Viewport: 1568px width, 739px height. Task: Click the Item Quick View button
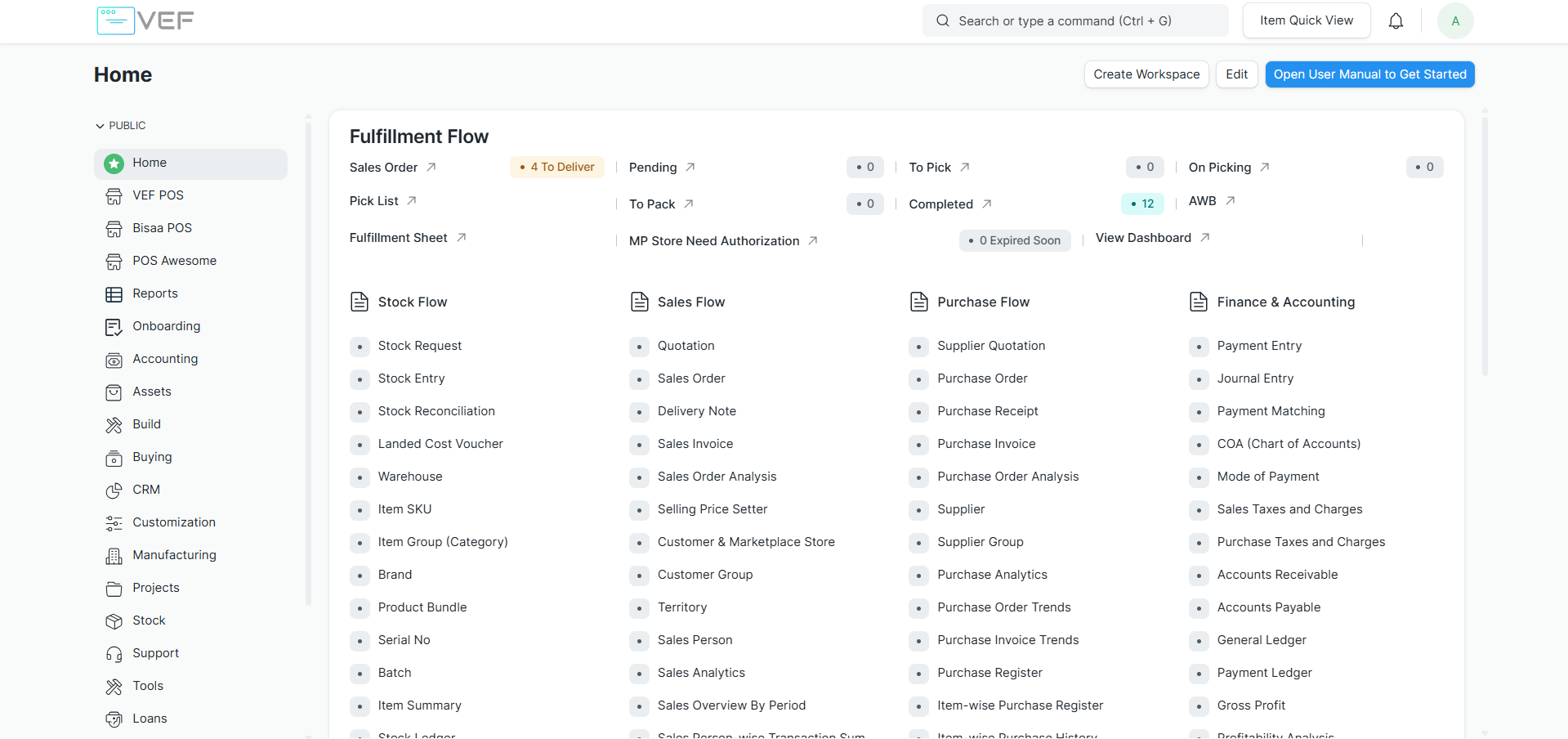(x=1306, y=20)
